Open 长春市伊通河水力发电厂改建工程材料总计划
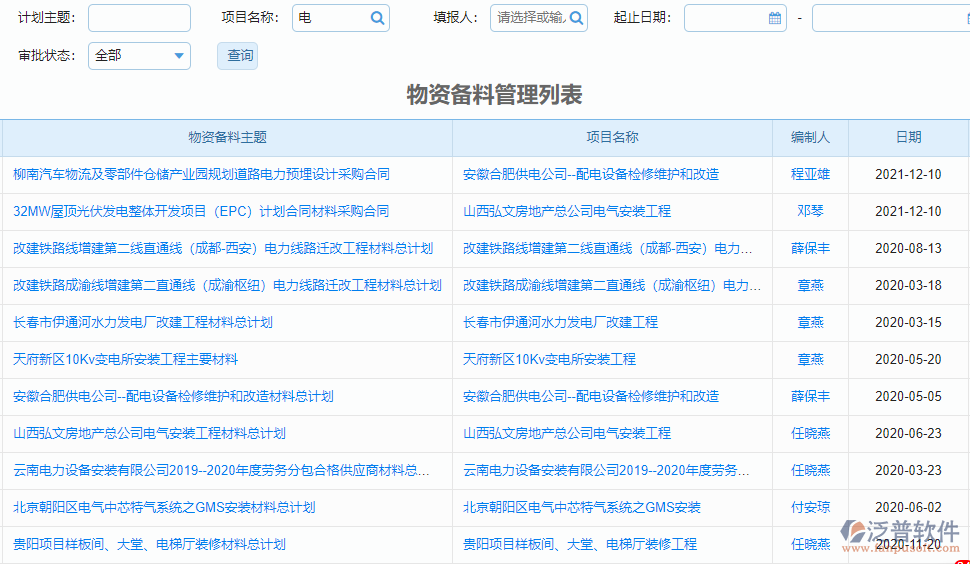The image size is (970, 564). click(x=143, y=322)
